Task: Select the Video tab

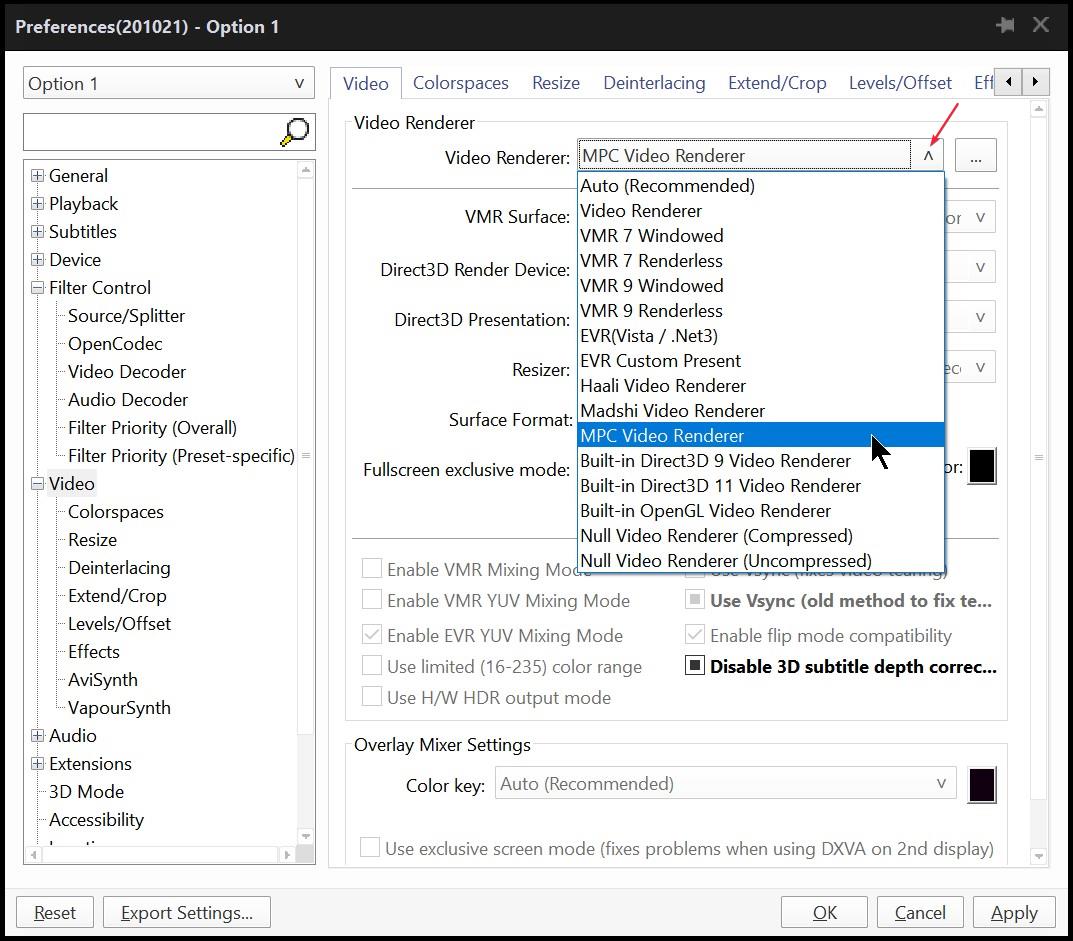Action: tap(365, 83)
